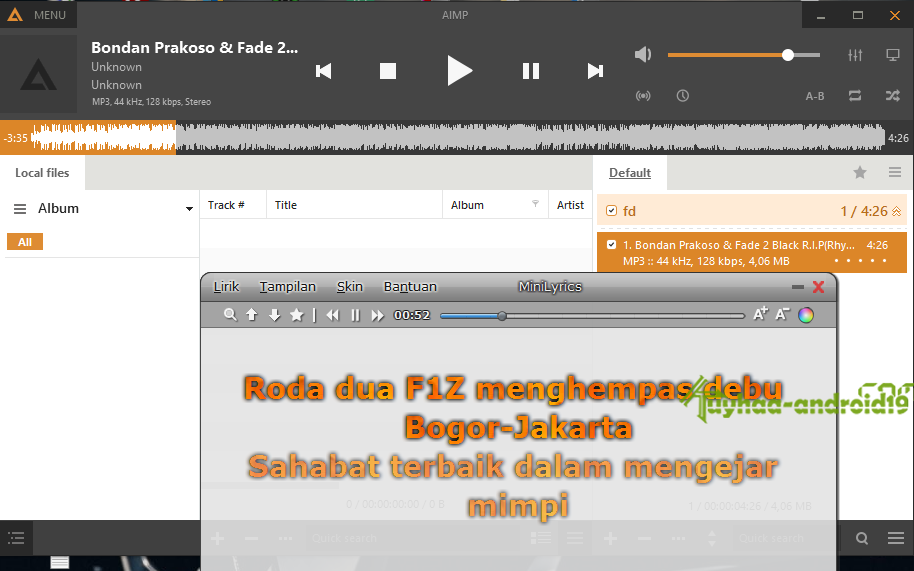Click the star favorites icon by Default
This screenshot has height=571, width=914.
pos(860,172)
